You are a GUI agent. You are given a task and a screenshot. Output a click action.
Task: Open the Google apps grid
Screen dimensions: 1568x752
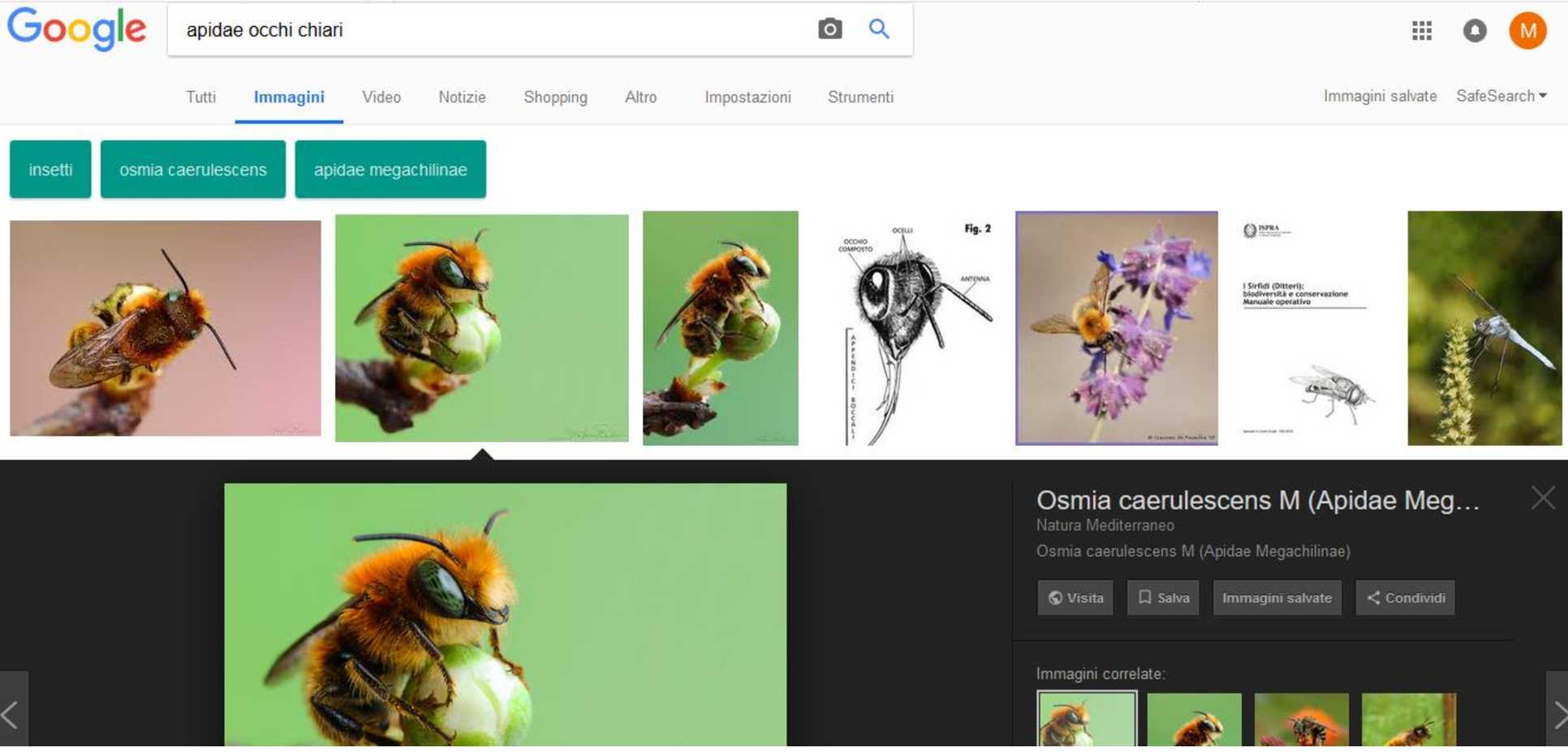(1421, 31)
